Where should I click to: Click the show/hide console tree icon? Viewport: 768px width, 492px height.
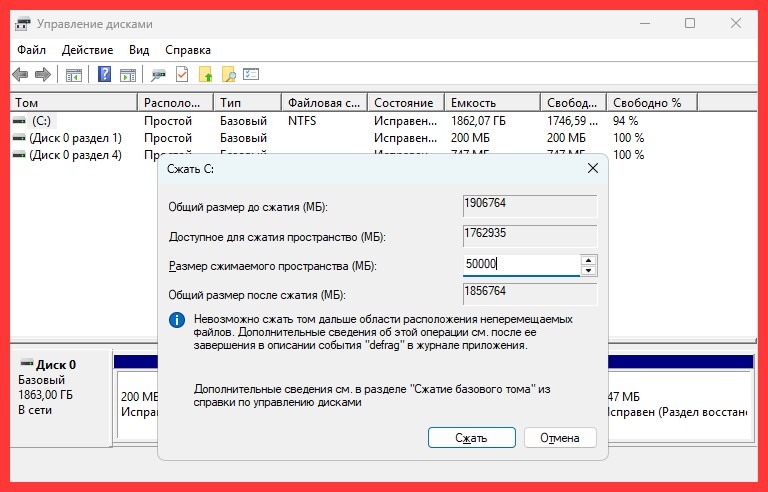click(x=73, y=75)
